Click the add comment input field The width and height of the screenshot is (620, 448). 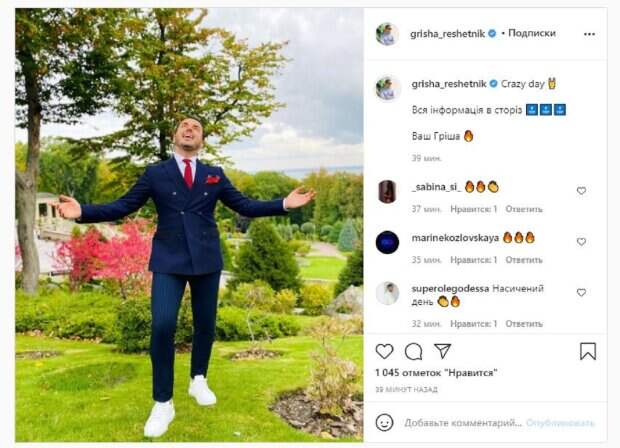click(x=460, y=422)
